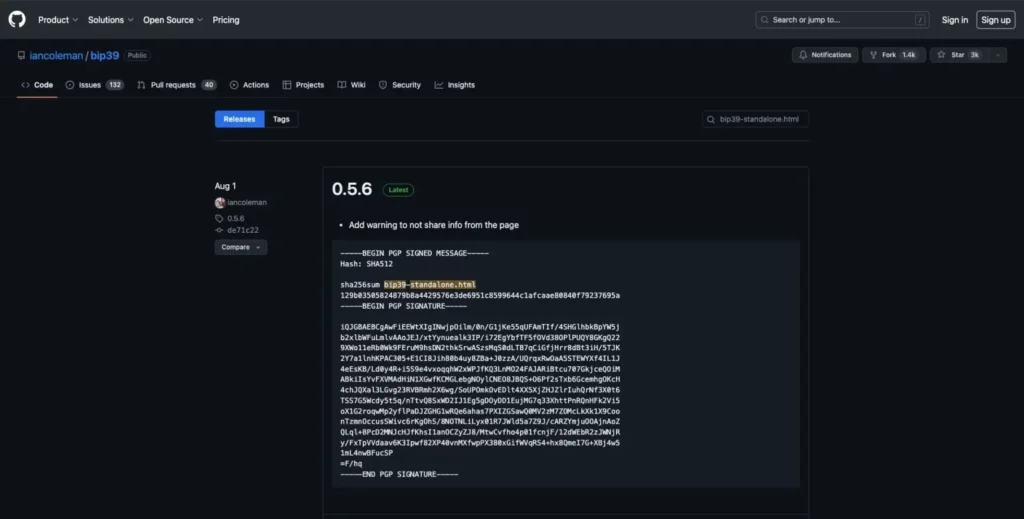Screen dimensions: 1024x519
Task: Open the 0.5.6 release title
Action: tap(351, 189)
